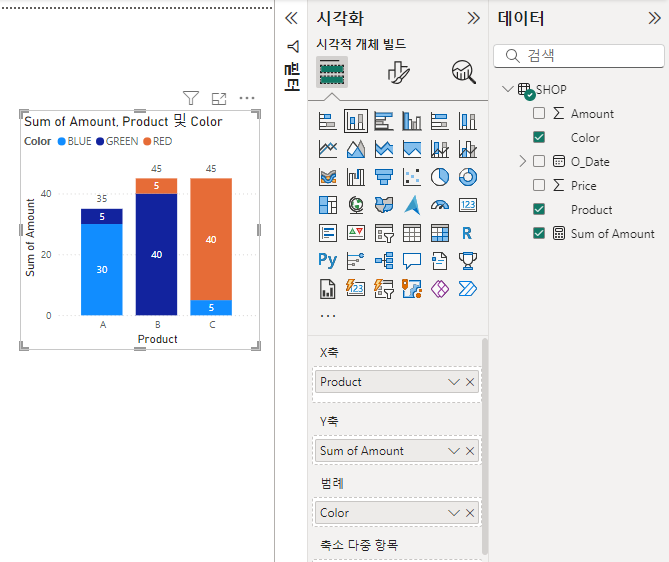The height and width of the screenshot is (562, 669).
Task: Select the Power Apps visual
Action: (439, 289)
